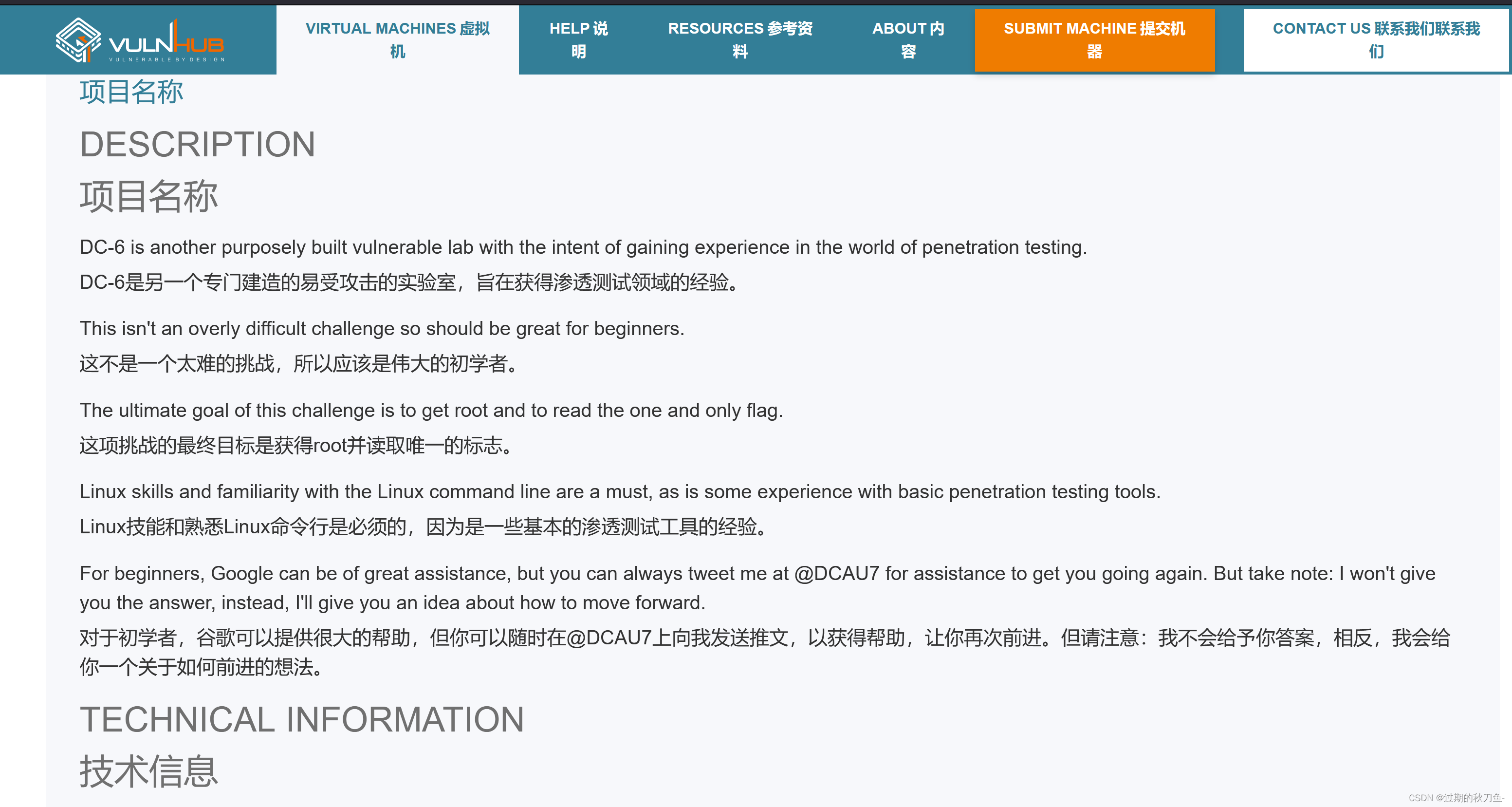Click @DCAU7 handle in the Chinese paragraph
1512x807 pixels.
click(x=609, y=638)
